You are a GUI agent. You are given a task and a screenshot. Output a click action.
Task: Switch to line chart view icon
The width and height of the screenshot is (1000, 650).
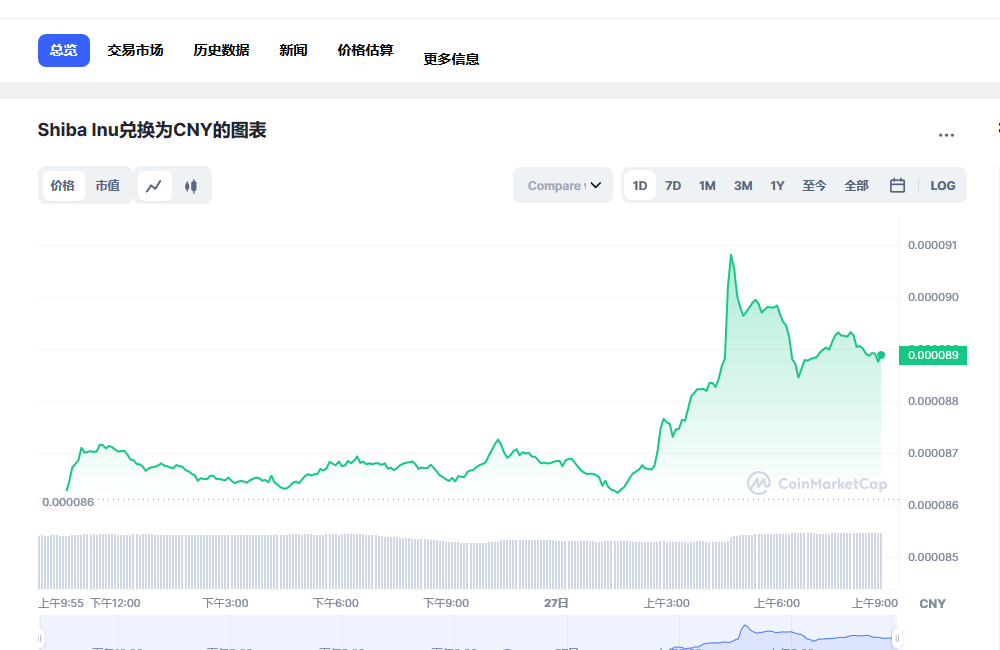click(x=154, y=186)
